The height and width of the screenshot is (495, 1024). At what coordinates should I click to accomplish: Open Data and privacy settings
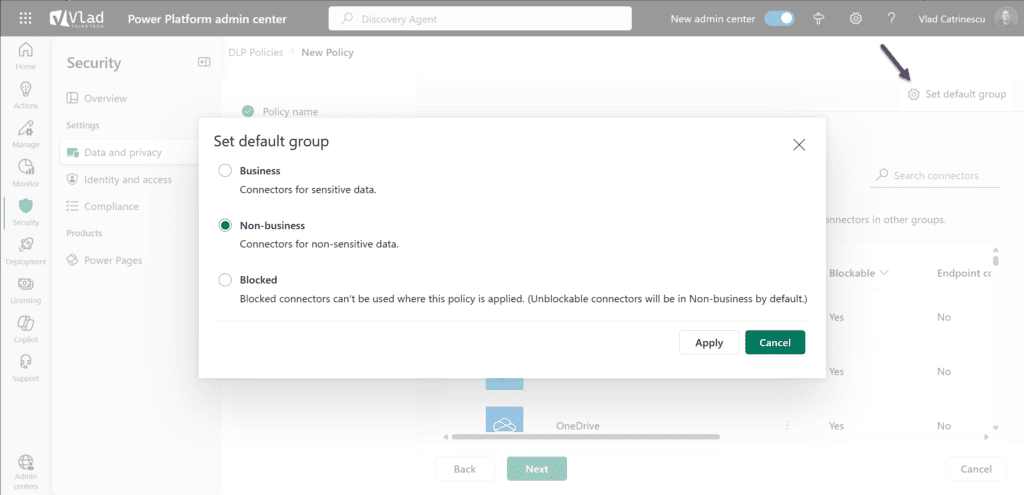pyautogui.click(x=129, y=152)
